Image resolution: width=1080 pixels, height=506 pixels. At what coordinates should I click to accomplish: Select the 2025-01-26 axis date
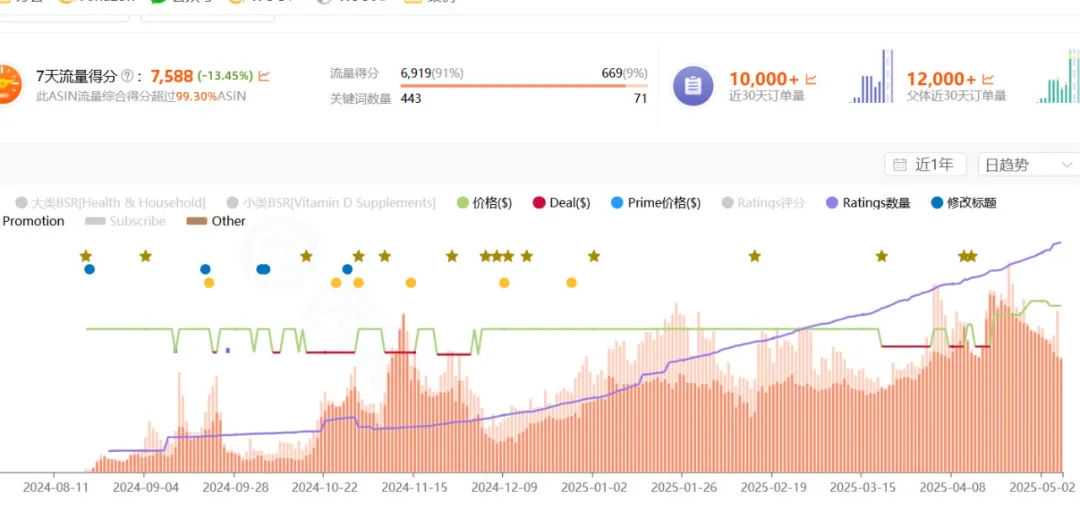[683, 487]
